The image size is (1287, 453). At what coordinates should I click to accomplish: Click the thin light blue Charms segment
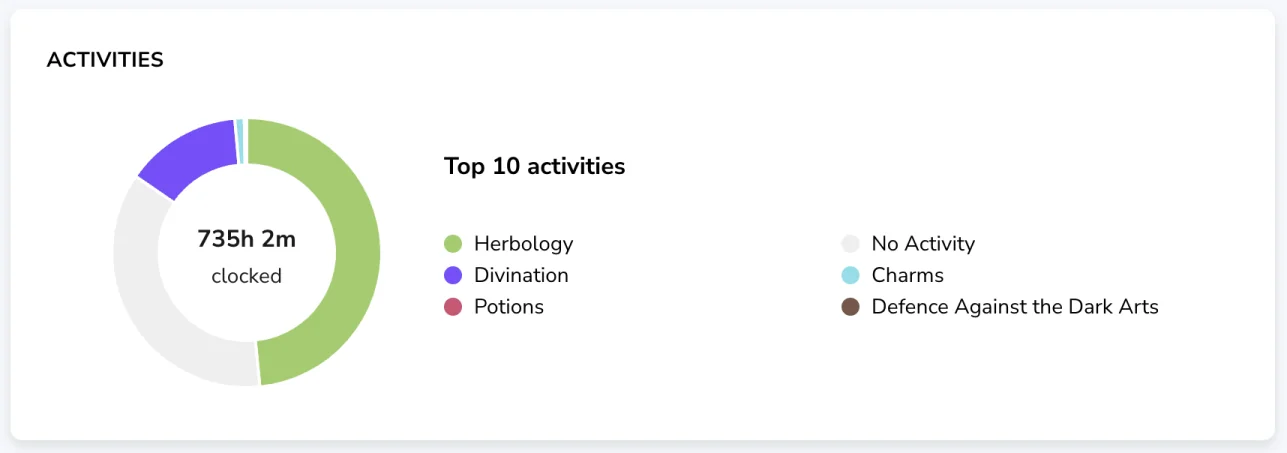point(240,140)
